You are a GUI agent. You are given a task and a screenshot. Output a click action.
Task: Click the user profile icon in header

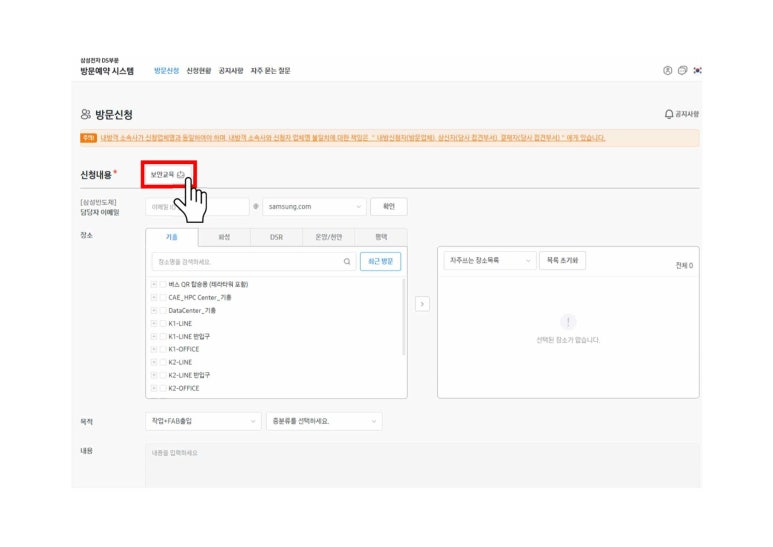667,70
